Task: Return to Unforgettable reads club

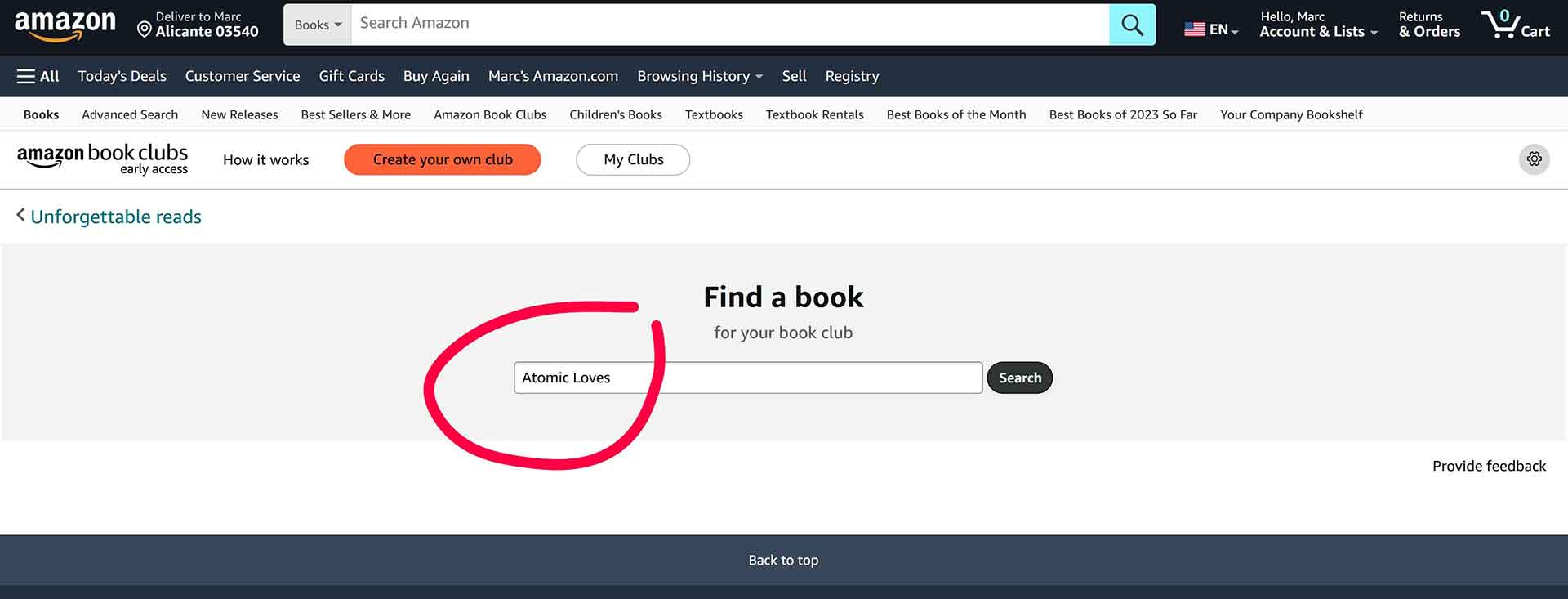Action: tap(116, 217)
